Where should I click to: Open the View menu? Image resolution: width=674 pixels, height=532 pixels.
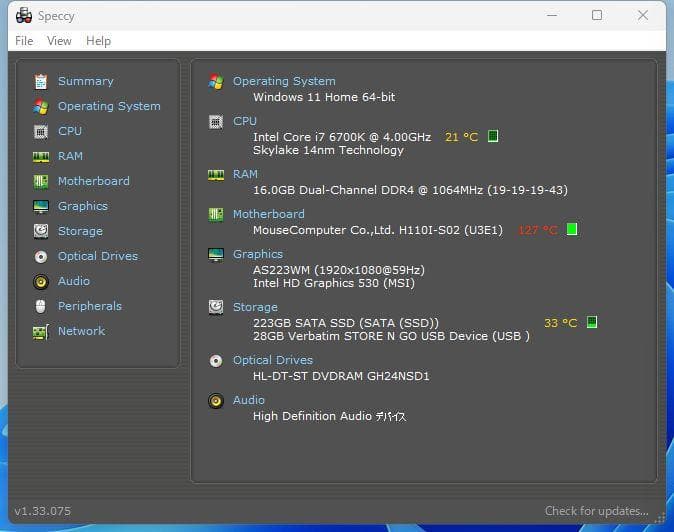pos(59,41)
